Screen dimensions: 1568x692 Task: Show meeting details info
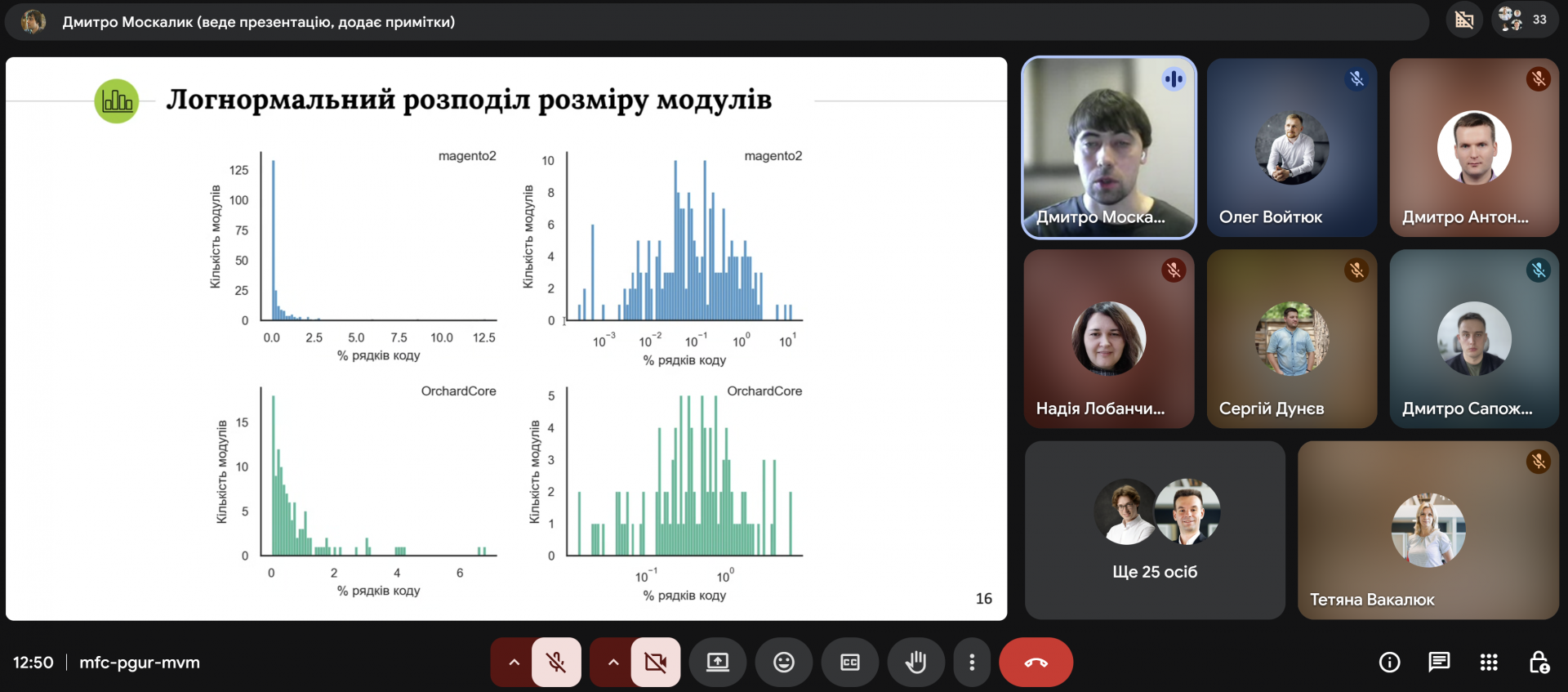point(1389,662)
